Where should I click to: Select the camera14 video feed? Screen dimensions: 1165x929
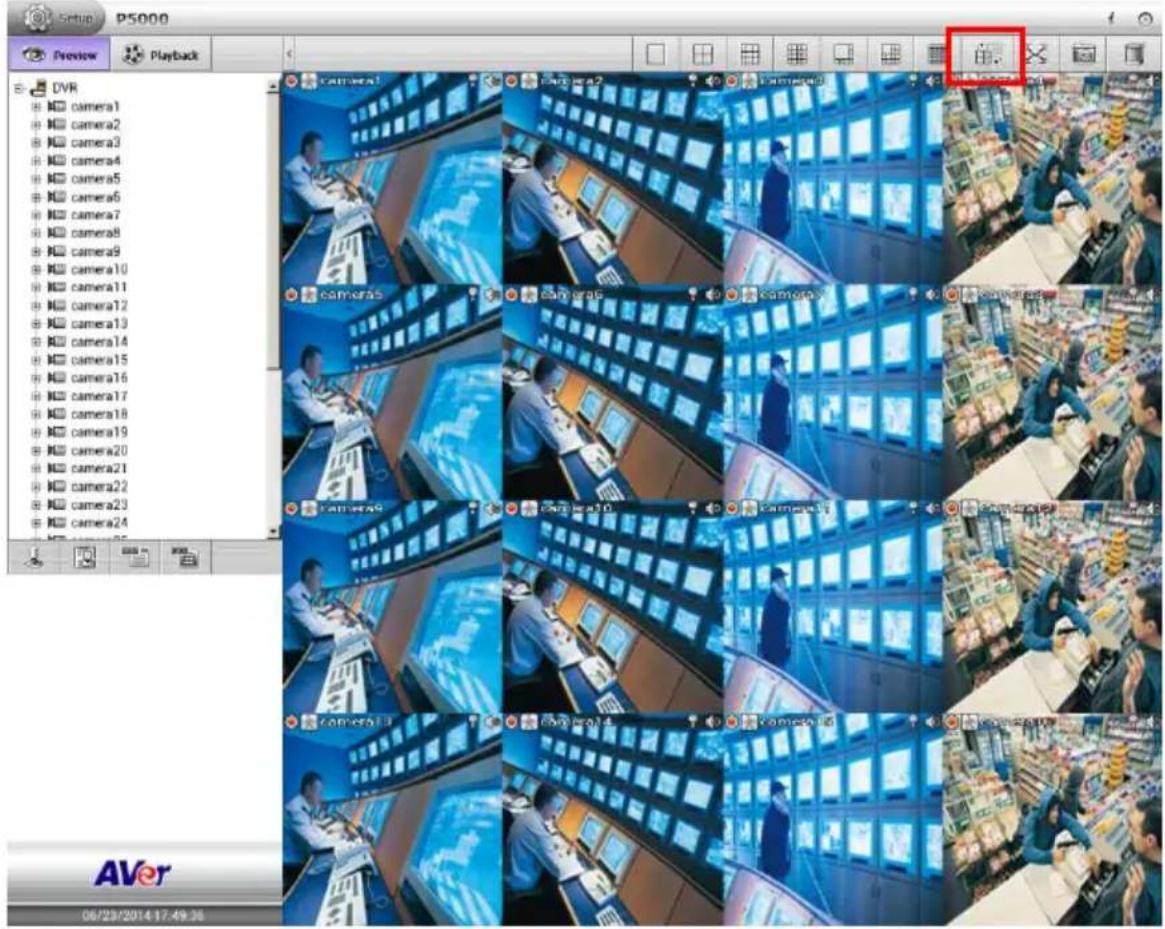613,819
